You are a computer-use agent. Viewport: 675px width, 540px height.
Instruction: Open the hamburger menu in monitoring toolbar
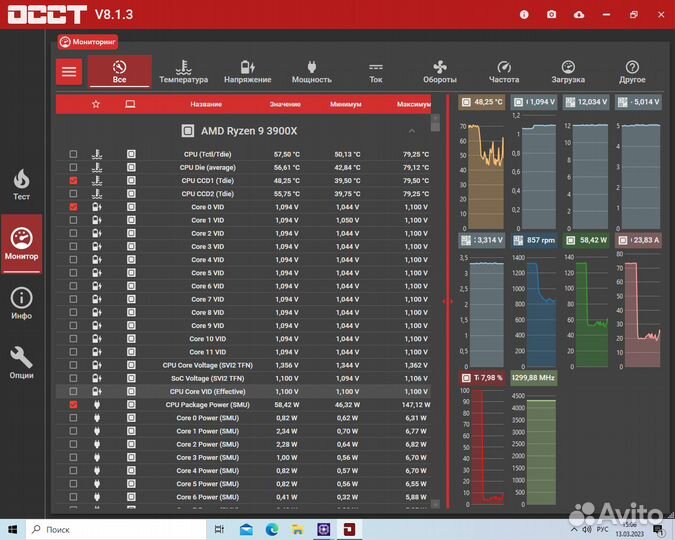coord(69,71)
